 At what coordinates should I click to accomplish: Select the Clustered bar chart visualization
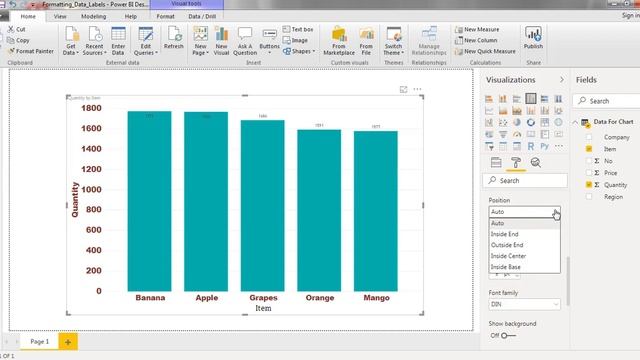(517, 99)
